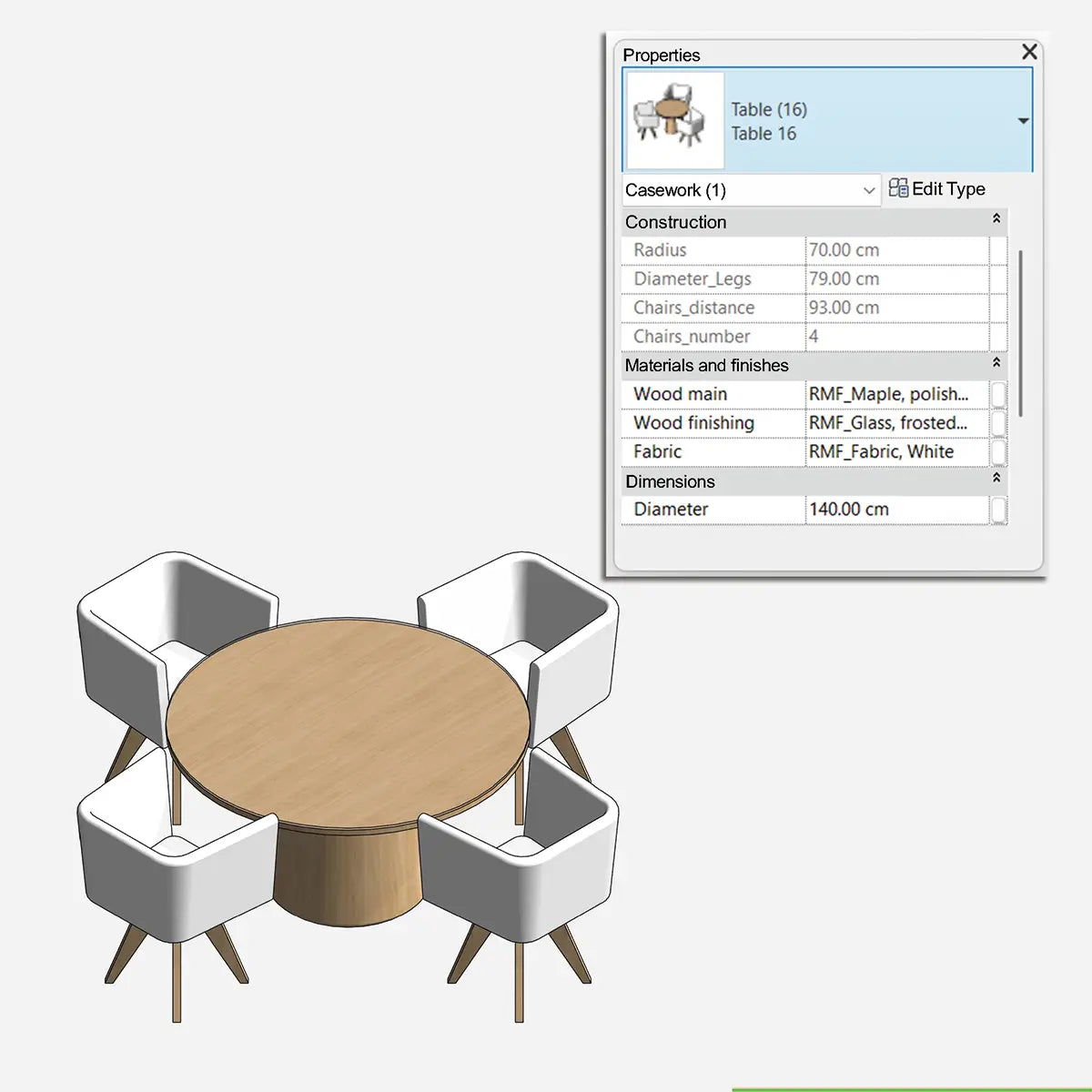
Task: Select the round table in the 3D view
Action: 346,719
